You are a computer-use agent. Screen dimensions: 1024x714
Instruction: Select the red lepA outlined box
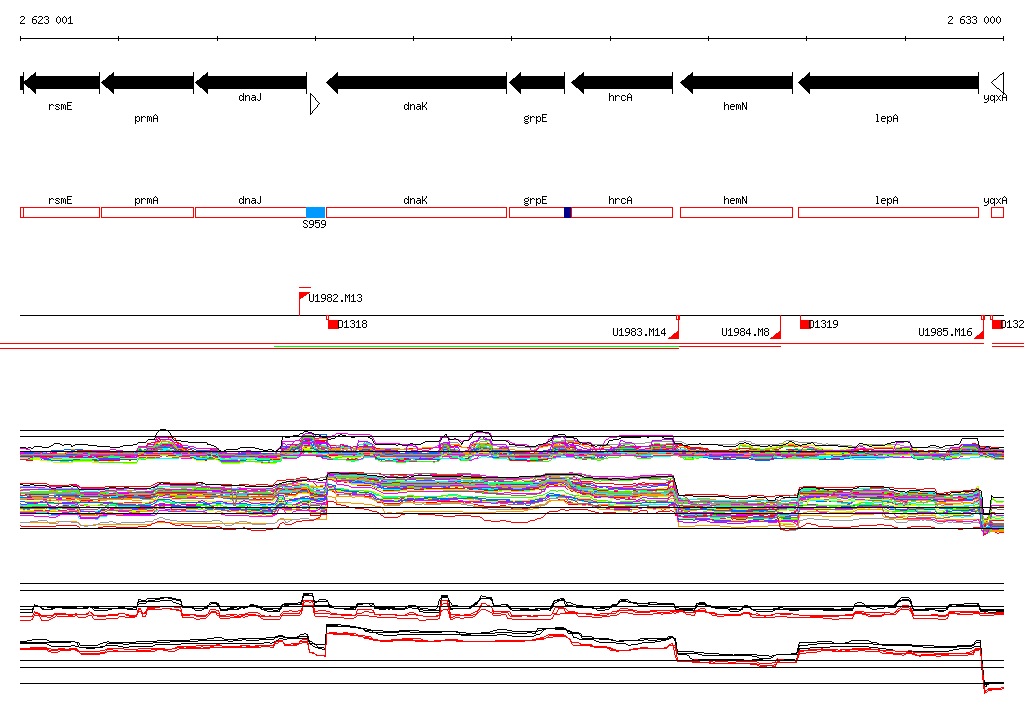[888, 213]
